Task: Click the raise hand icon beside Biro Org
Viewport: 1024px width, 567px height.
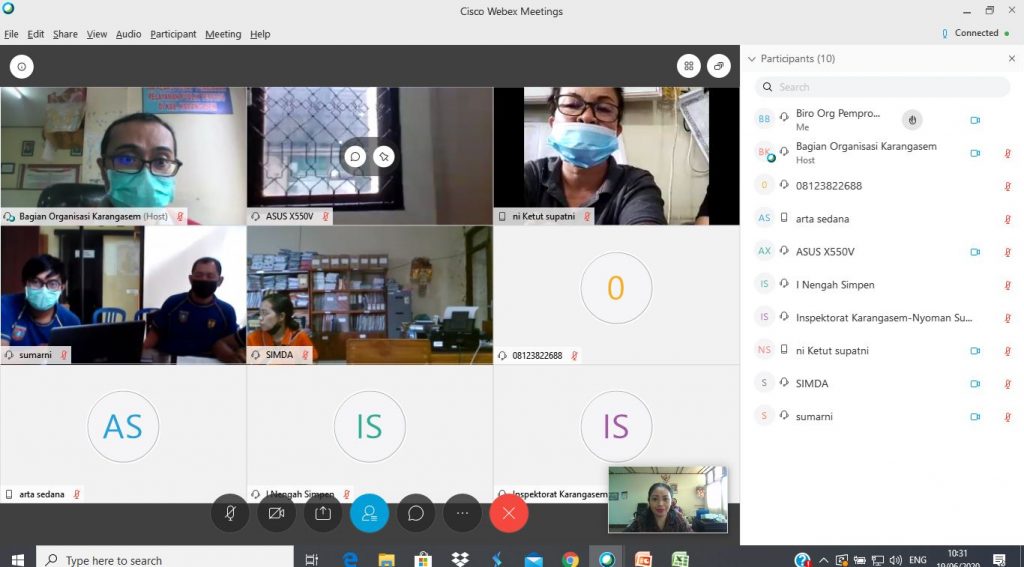Action: click(x=911, y=120)
